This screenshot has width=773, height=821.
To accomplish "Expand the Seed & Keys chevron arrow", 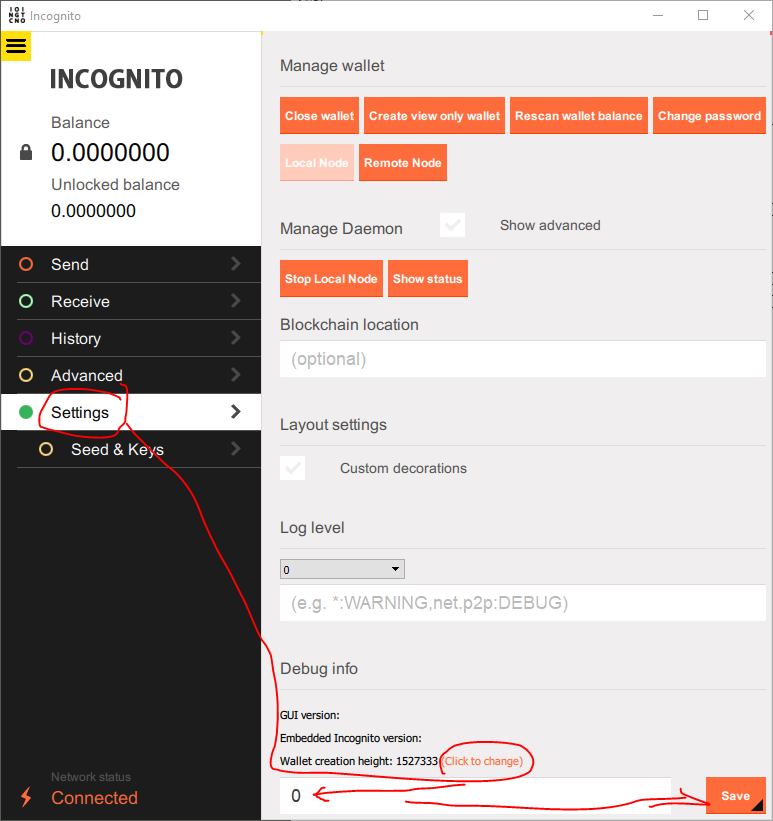I will click(236, 449).
